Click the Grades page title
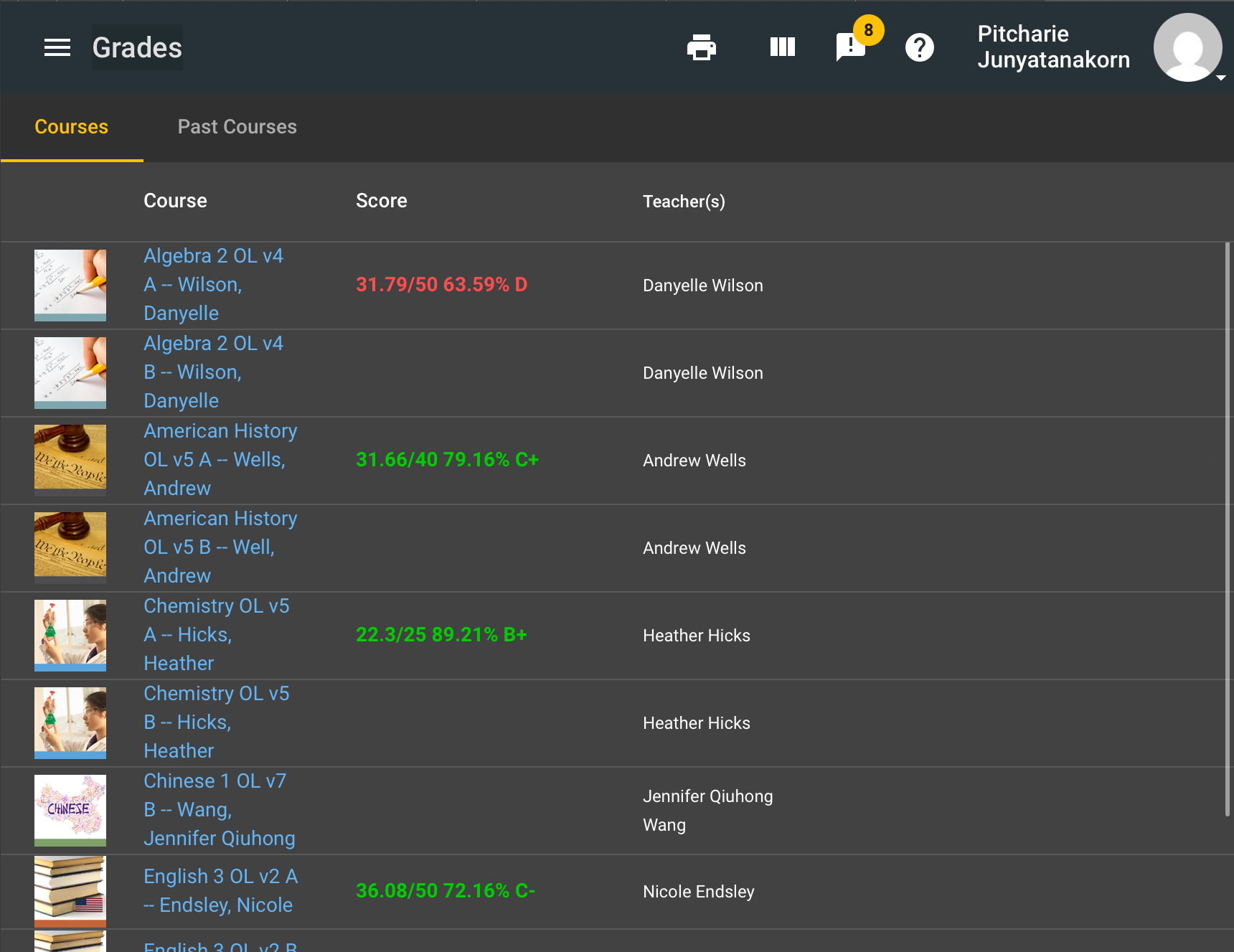The image size is (1234, 952). click(137, 47)
